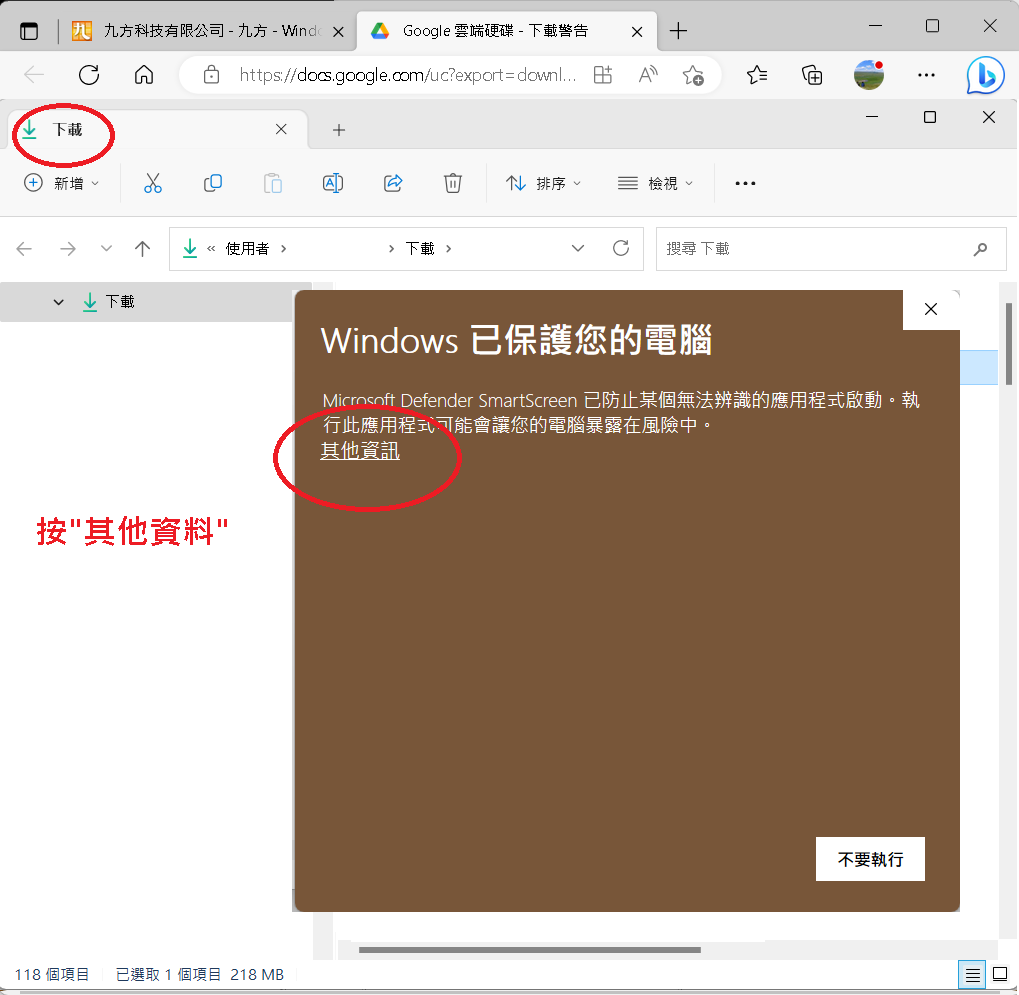This screenshot has width=1019, height=995.
Task: Click Cut scissors icon in Explorer
Action: click(153, 183)
